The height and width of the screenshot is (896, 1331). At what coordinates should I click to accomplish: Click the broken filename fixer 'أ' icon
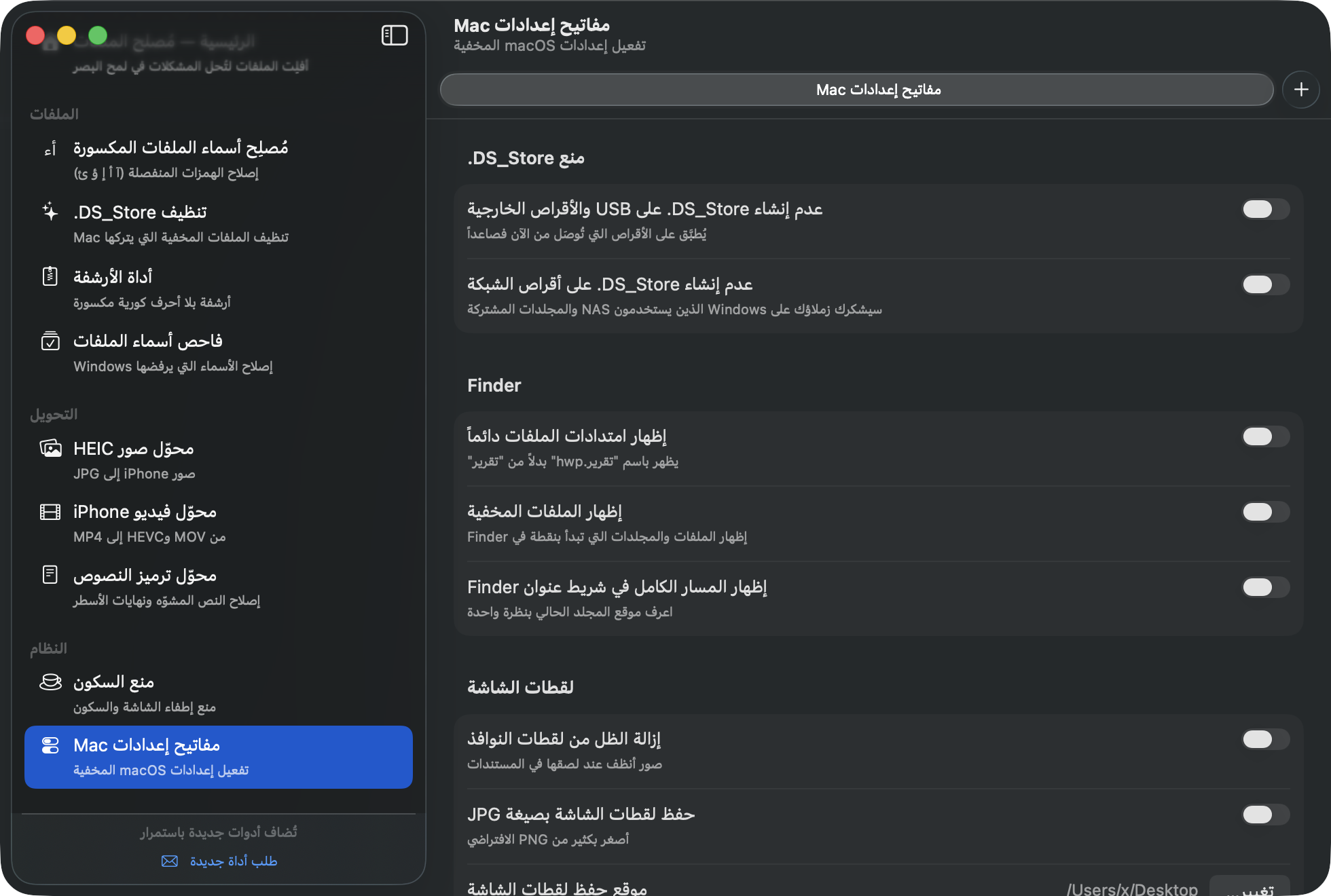pos(50,149)
